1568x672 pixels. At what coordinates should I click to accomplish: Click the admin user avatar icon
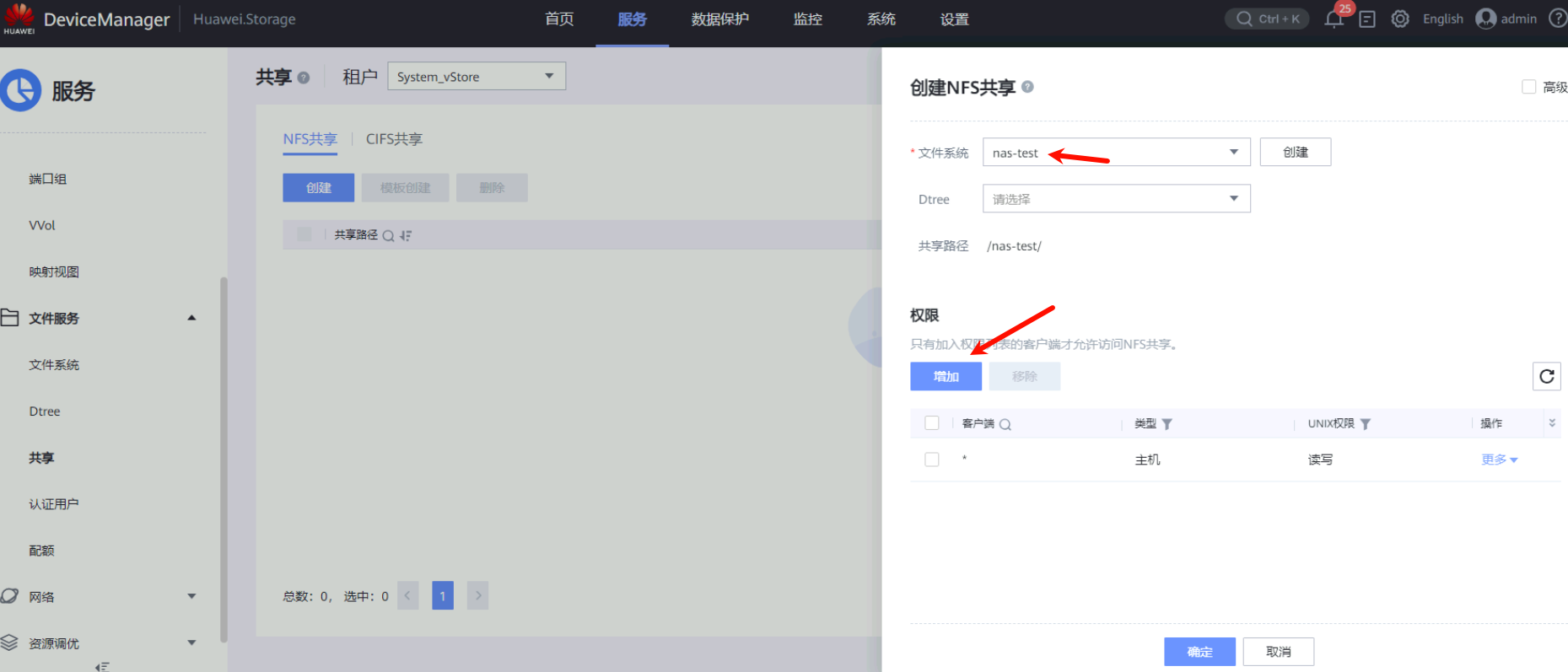[x=1486, y=19]
